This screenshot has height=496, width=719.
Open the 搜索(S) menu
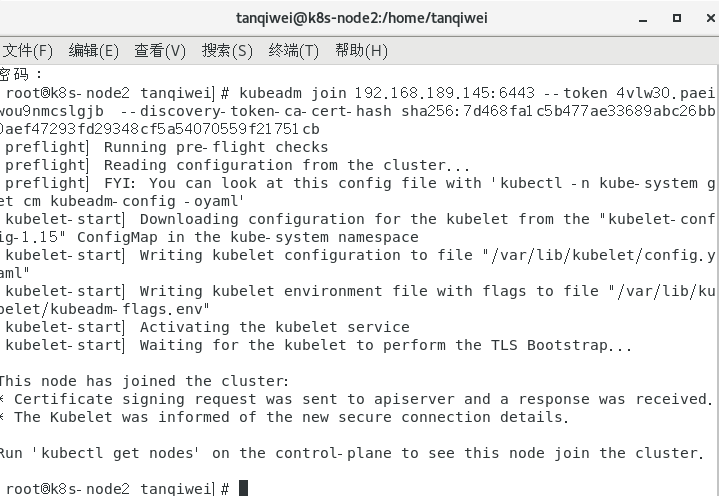pos(227,50)
